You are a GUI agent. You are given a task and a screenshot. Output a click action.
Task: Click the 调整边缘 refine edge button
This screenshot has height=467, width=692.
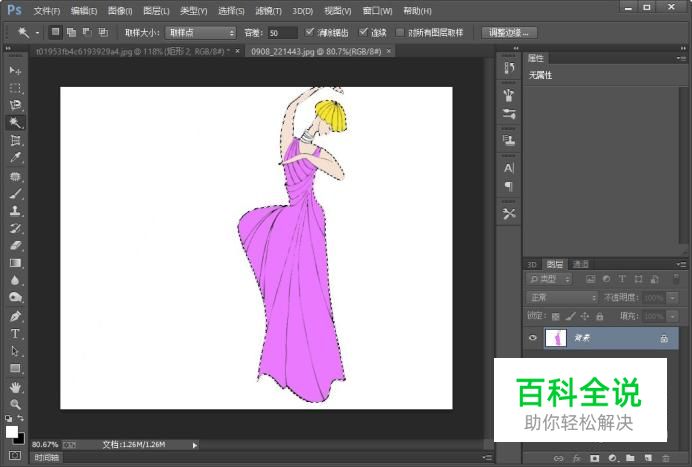(509, 32)
